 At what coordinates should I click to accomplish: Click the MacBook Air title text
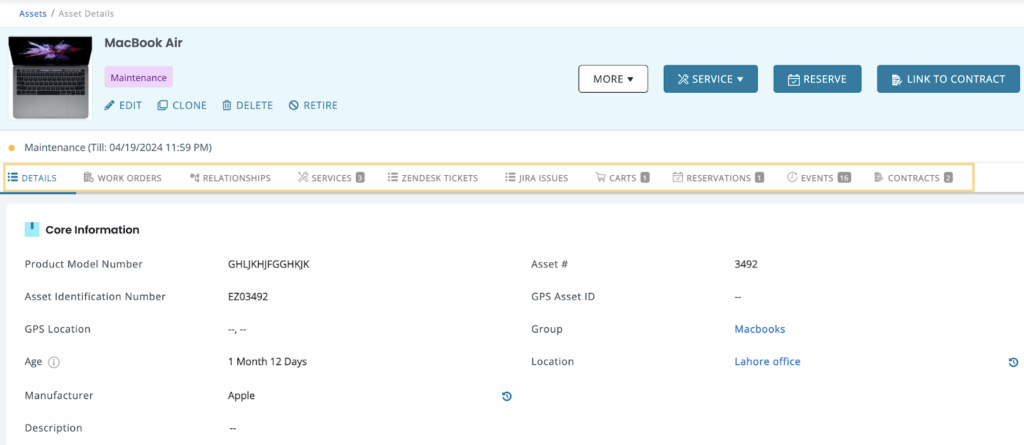point(143,44)
